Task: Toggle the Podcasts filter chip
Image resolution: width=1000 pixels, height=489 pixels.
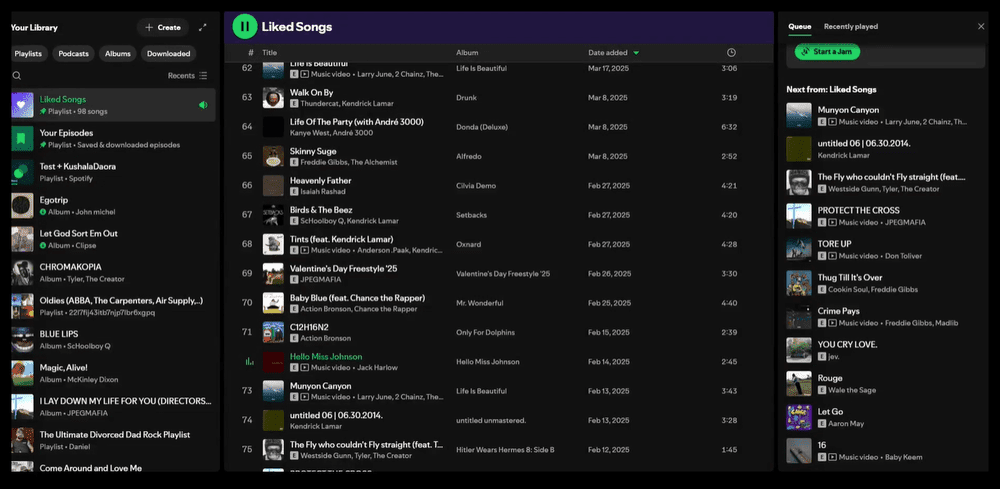Action: (73, 54)
